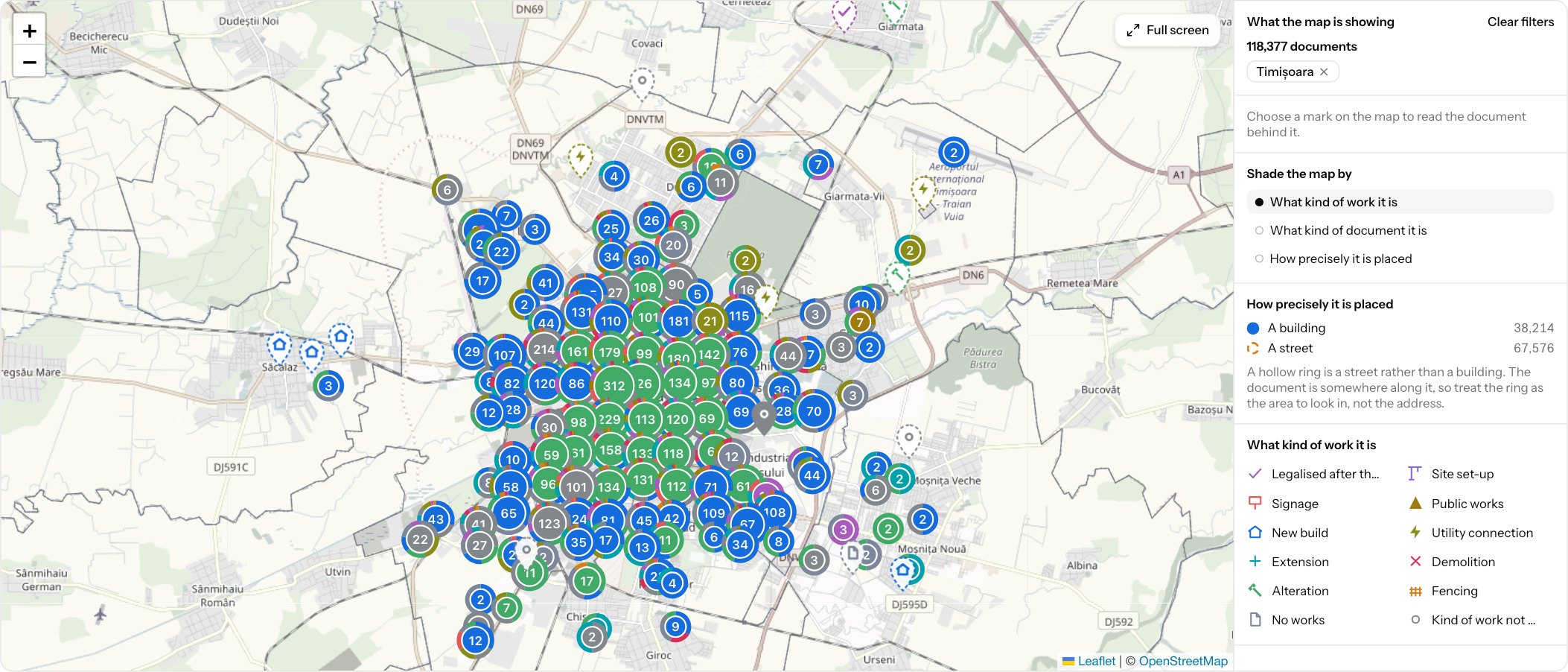Select the Kind of work not known circle icon
Viewport: 1568px width, 672px height.
pos(1415,619)
